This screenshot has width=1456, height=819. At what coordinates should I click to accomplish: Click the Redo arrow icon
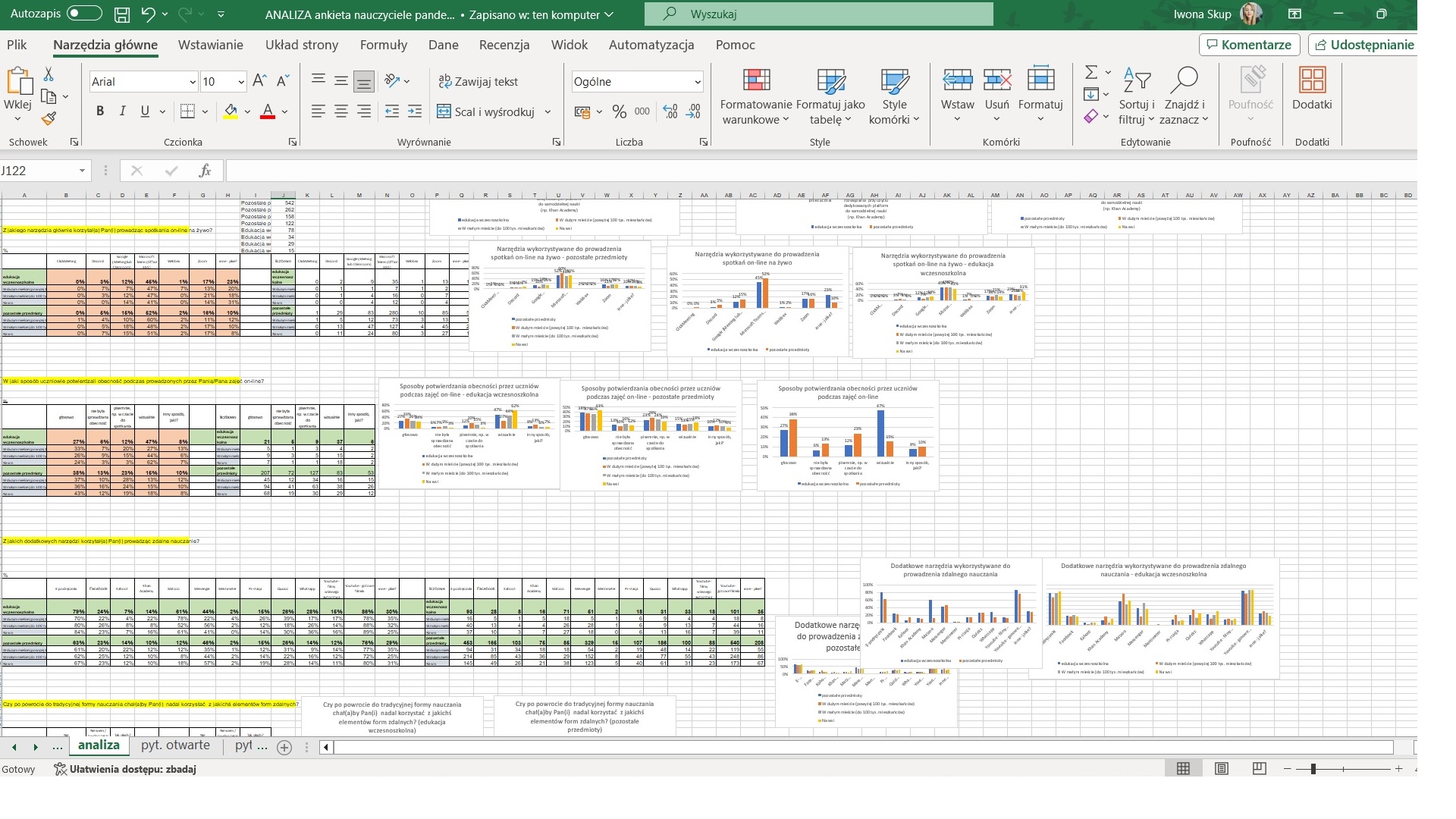pyautogui.click(x=185, y=14)
